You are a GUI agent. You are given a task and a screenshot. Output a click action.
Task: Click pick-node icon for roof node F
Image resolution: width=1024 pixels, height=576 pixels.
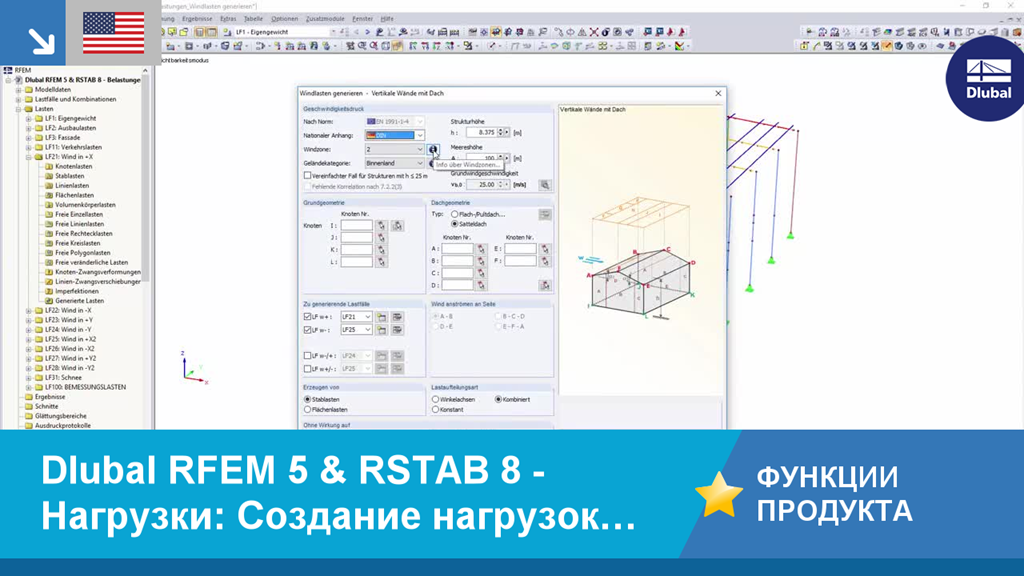[x=545, y=261]
